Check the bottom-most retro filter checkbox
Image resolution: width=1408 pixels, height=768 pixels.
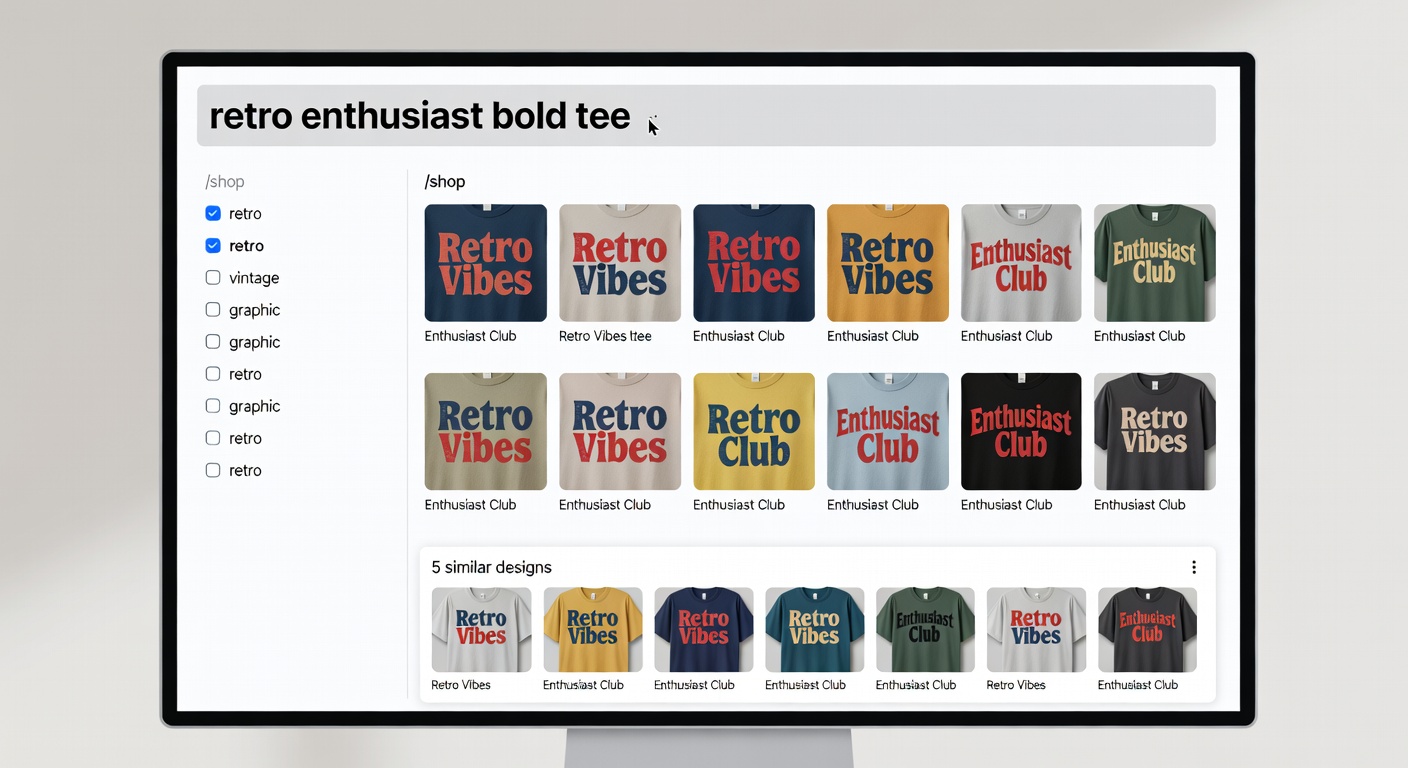[x=213, y=469]
